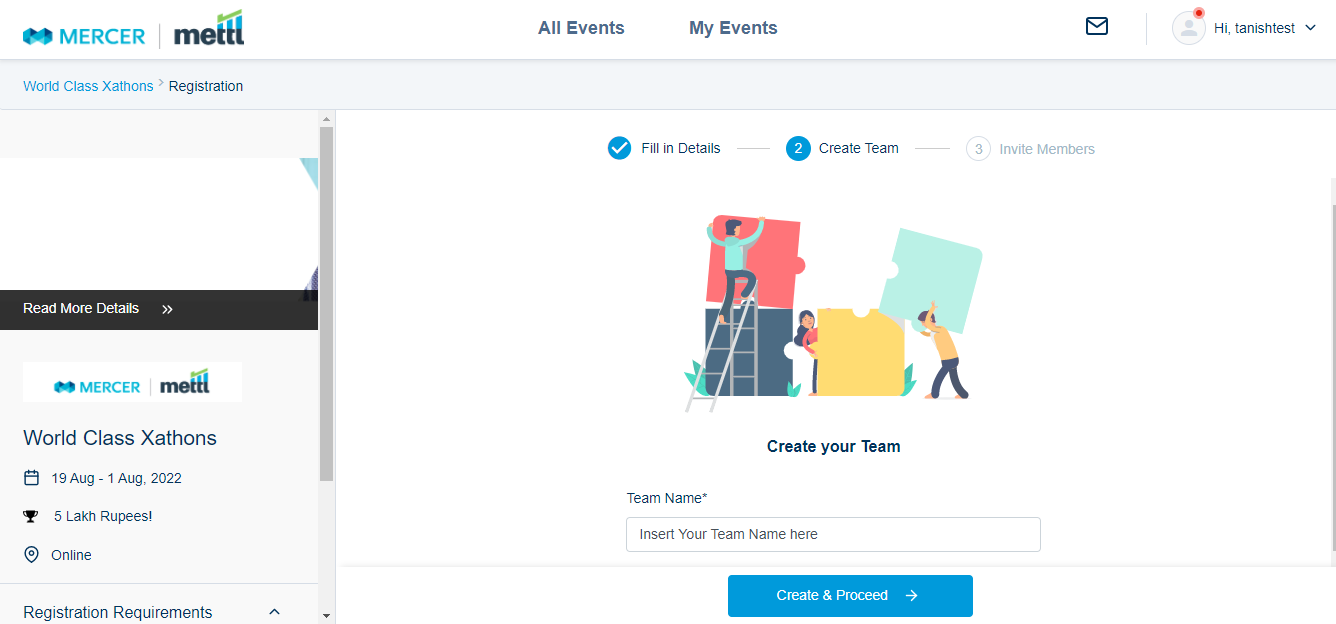1336x624 pixels.
Task: Click the calendar icon beside event dates
Action: [31, 478]
